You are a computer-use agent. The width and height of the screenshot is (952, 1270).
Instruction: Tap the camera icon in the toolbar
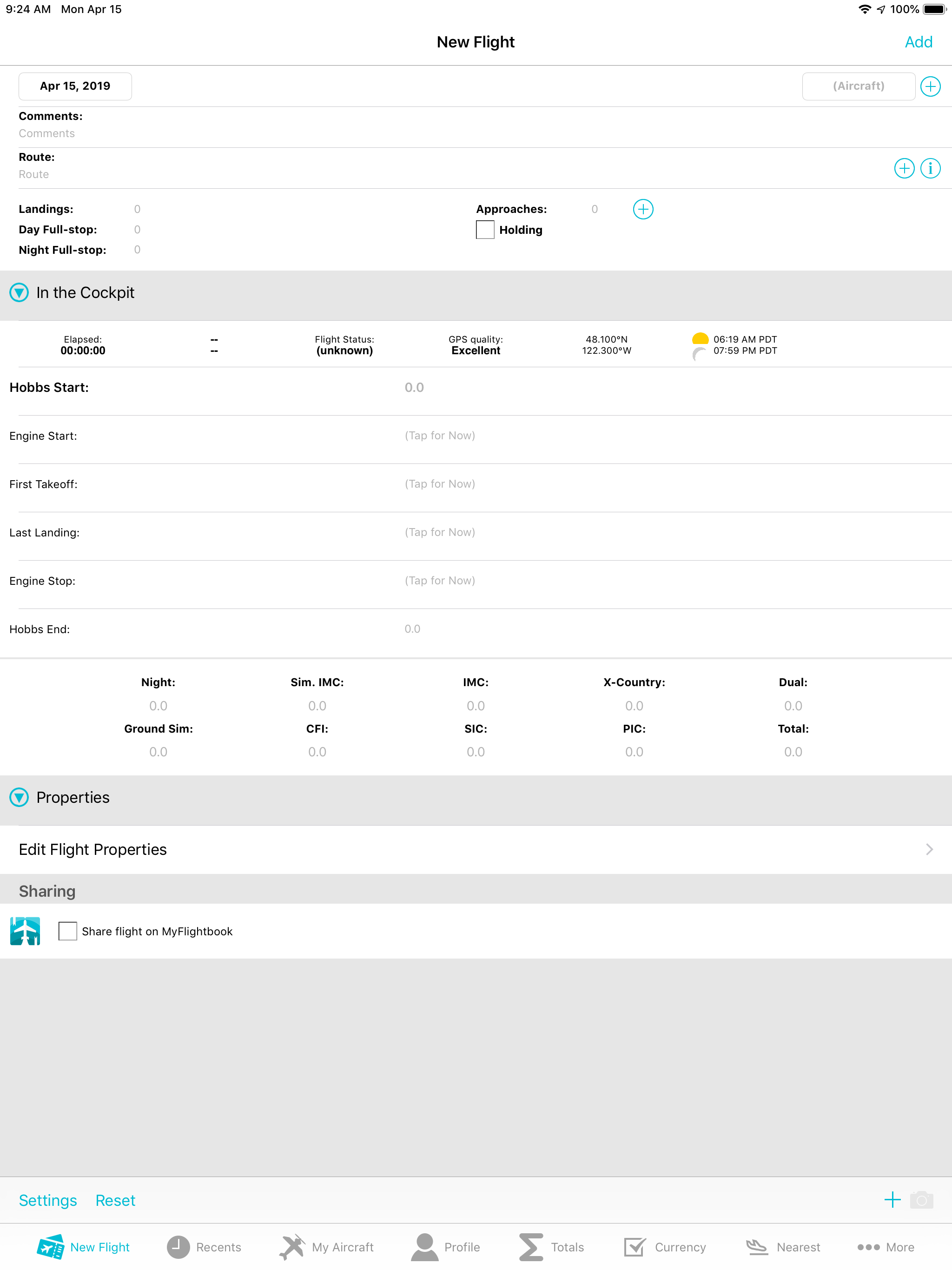coord(922,1199)
